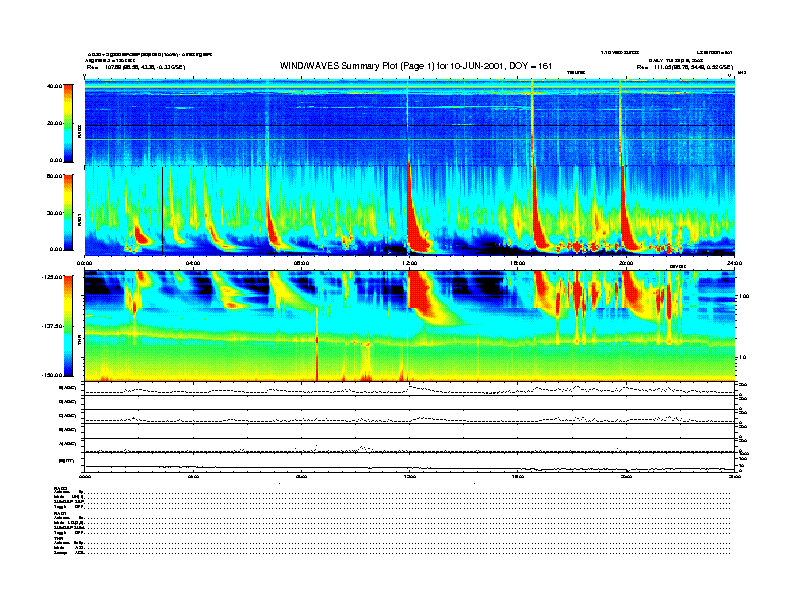Screen dimensions: 792x612
Task: Click the large red burst at 12:00 in TNR
Action: pos(422,293)
